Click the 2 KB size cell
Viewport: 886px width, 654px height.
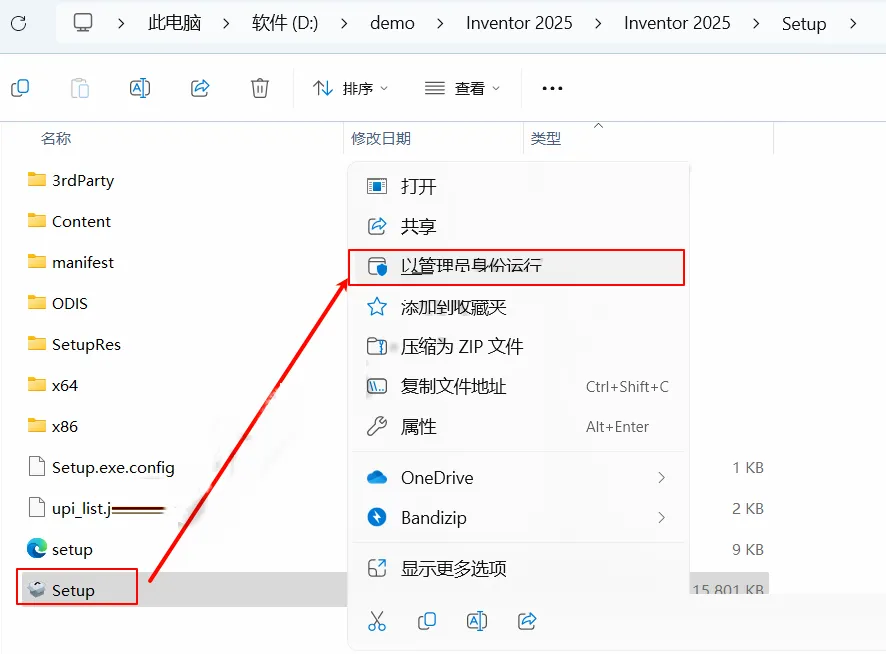(x=748, y=509)
